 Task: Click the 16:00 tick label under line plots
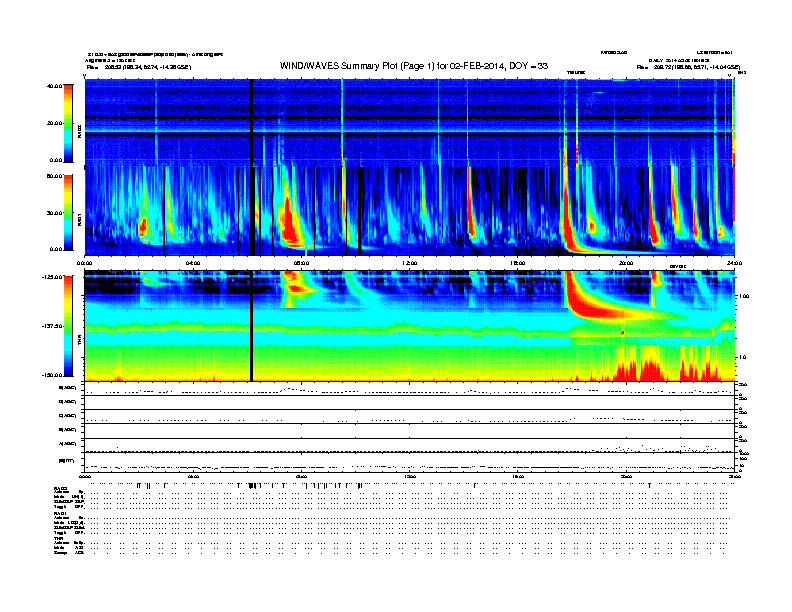click(x=518, y=476)
